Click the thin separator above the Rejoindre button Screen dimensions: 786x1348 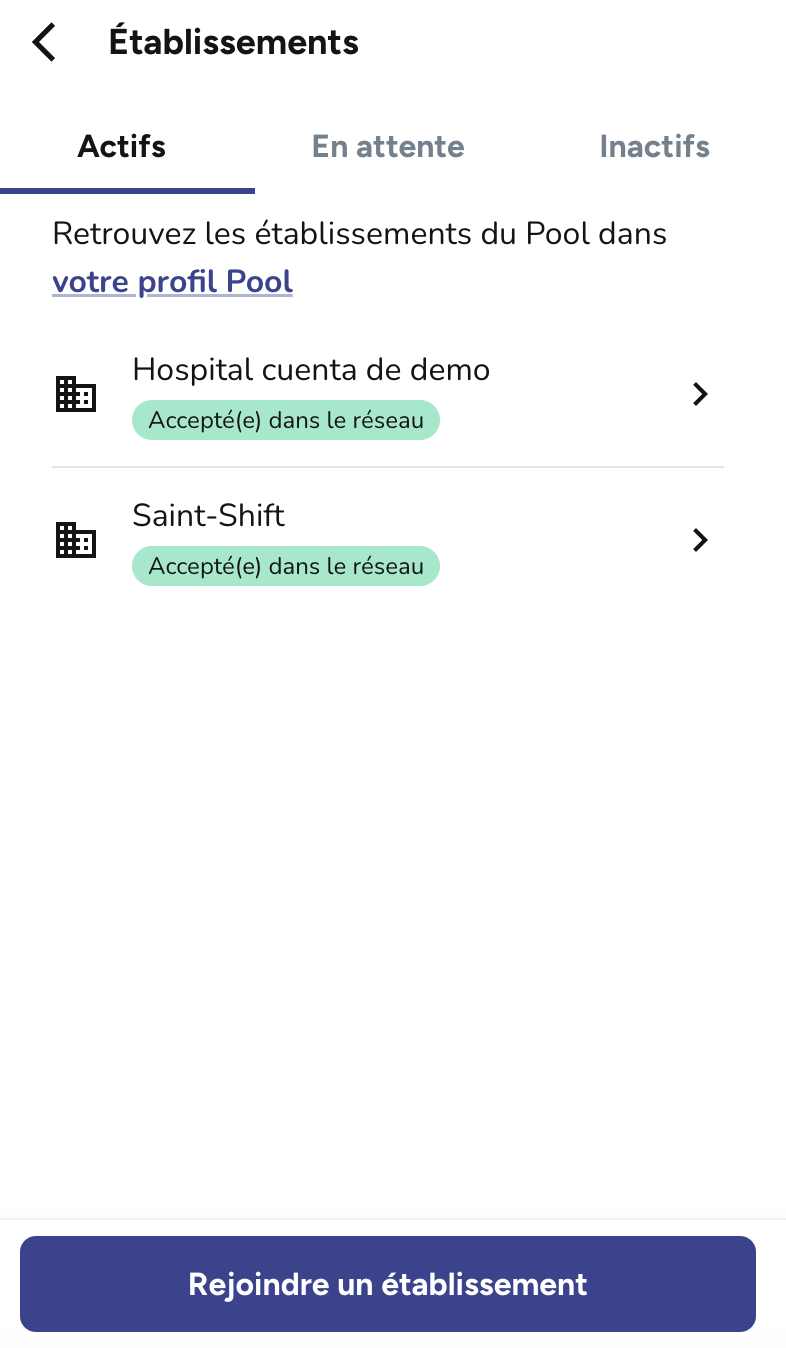tap(393, 1219)
